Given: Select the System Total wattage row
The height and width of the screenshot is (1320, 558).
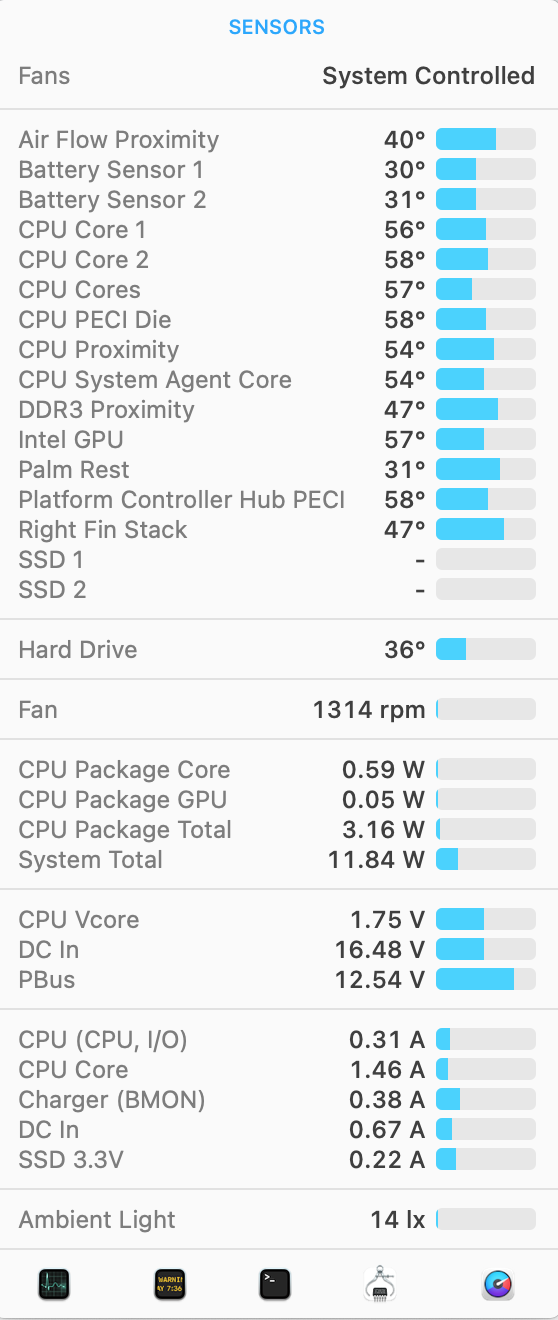Looking at the screenshot, I should click(x=279, y=860).
